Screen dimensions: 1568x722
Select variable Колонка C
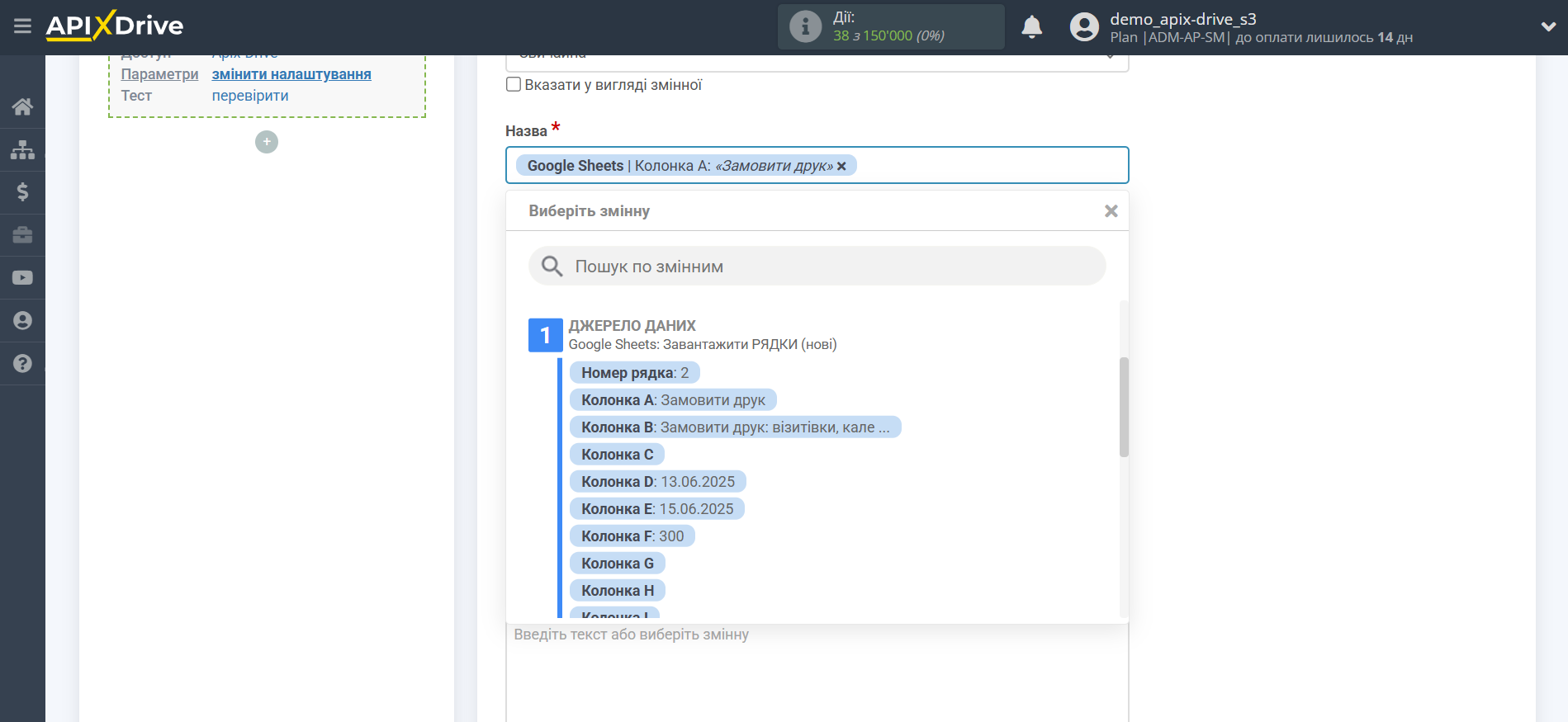(617, 455)
